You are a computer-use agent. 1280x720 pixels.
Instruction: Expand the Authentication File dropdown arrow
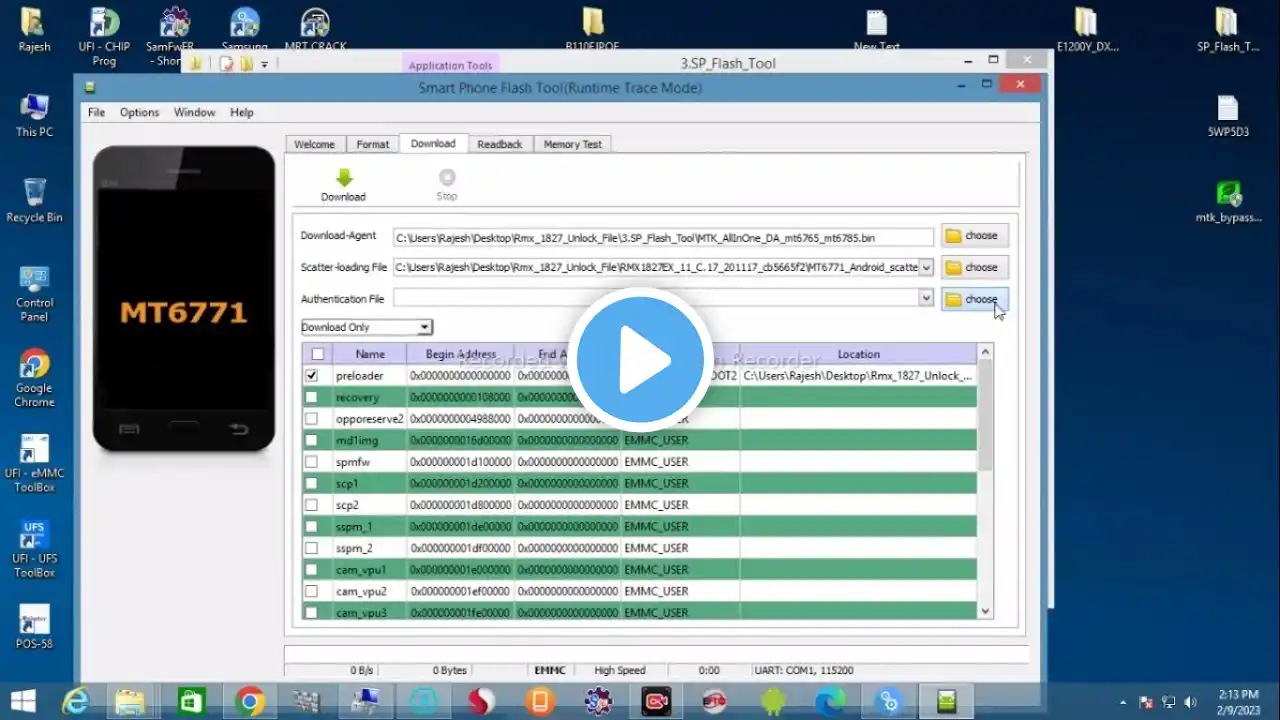926,298
